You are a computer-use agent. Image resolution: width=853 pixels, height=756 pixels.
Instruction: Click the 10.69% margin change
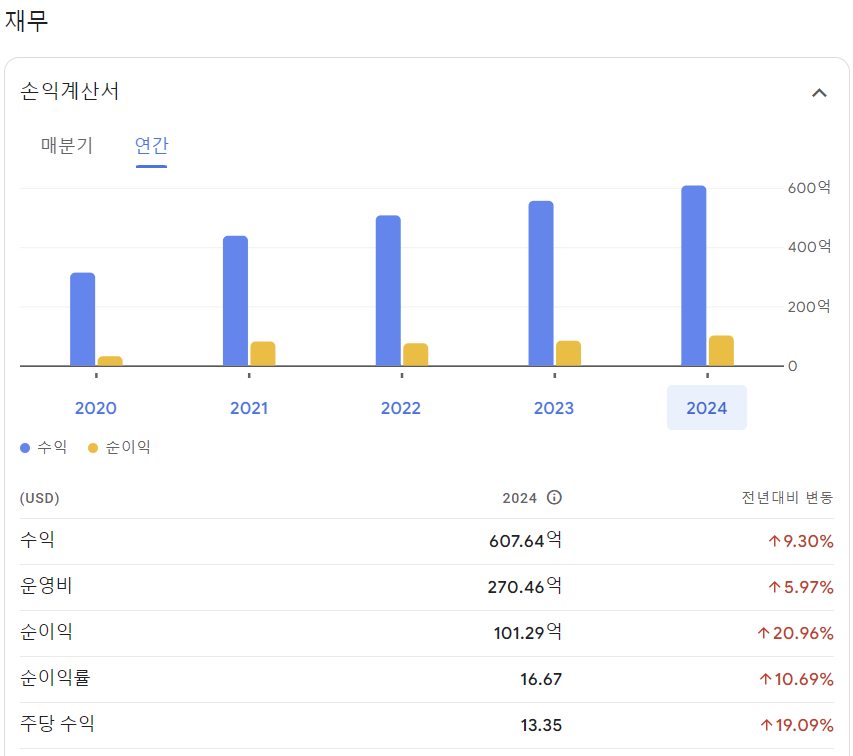tap(796, 679)
